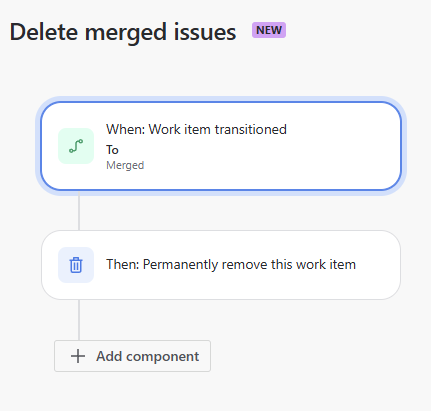
Task: Click the green transition trigger icon
Action: tap(76, 146)
